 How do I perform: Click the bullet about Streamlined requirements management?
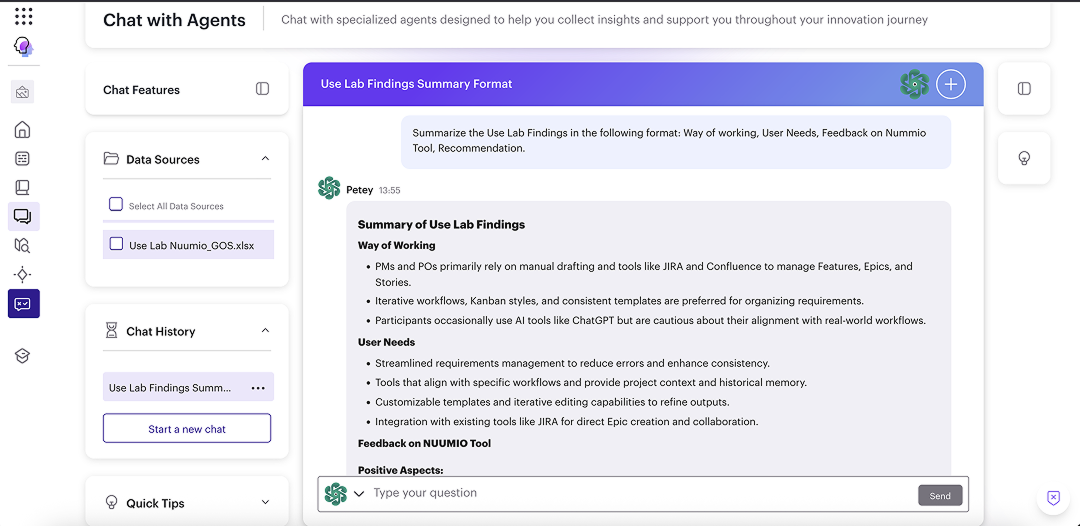(x=572, y=363)
